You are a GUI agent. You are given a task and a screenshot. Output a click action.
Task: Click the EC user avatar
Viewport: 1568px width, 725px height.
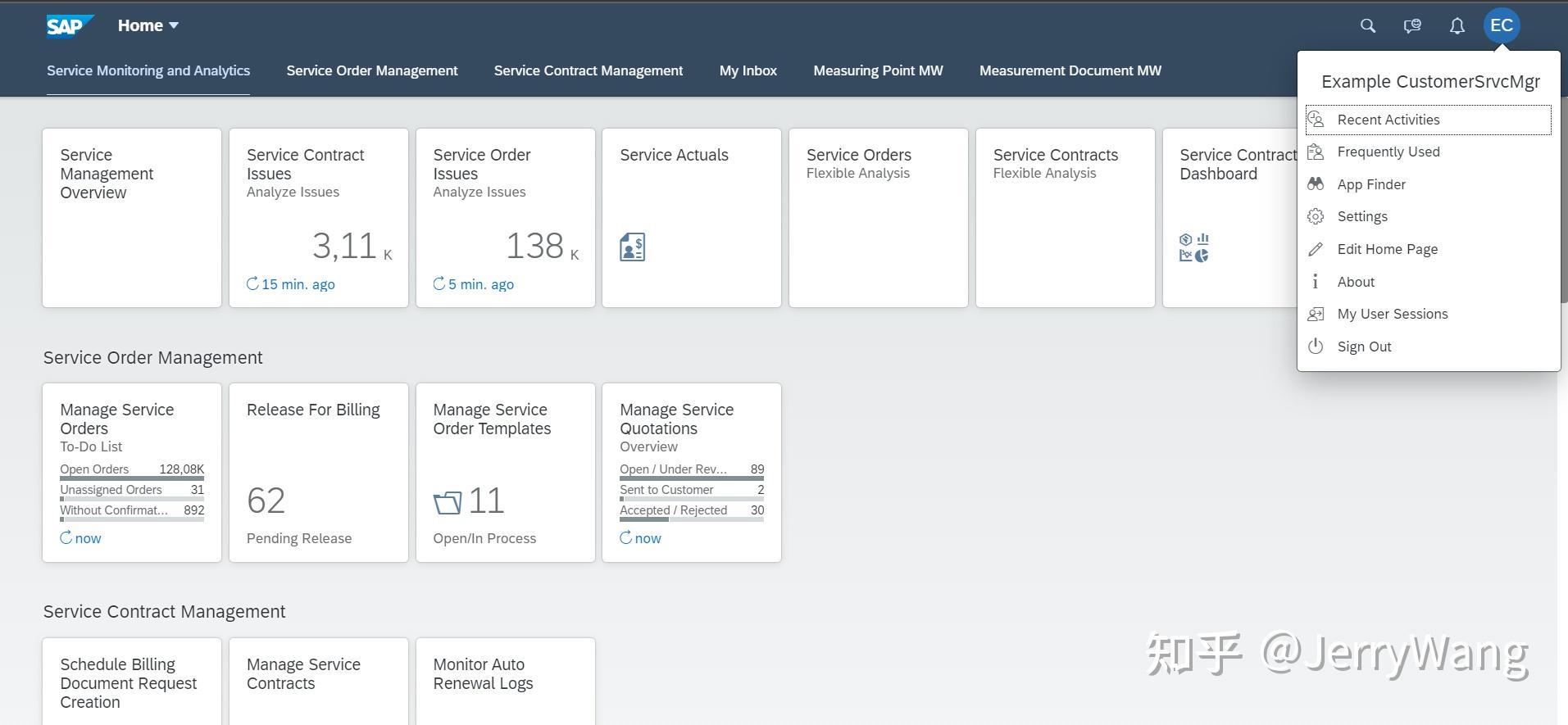[x=1501, y=26]
